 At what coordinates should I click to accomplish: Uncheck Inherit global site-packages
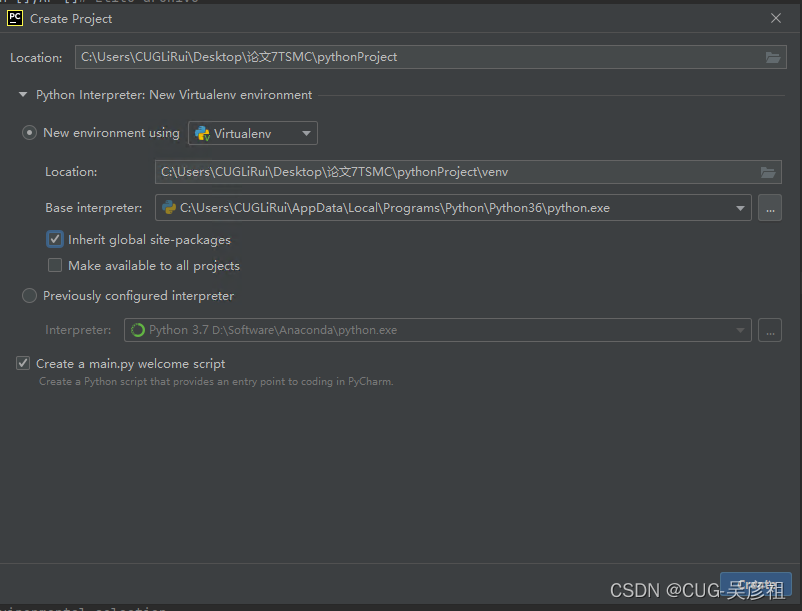[x=55, y=239]
